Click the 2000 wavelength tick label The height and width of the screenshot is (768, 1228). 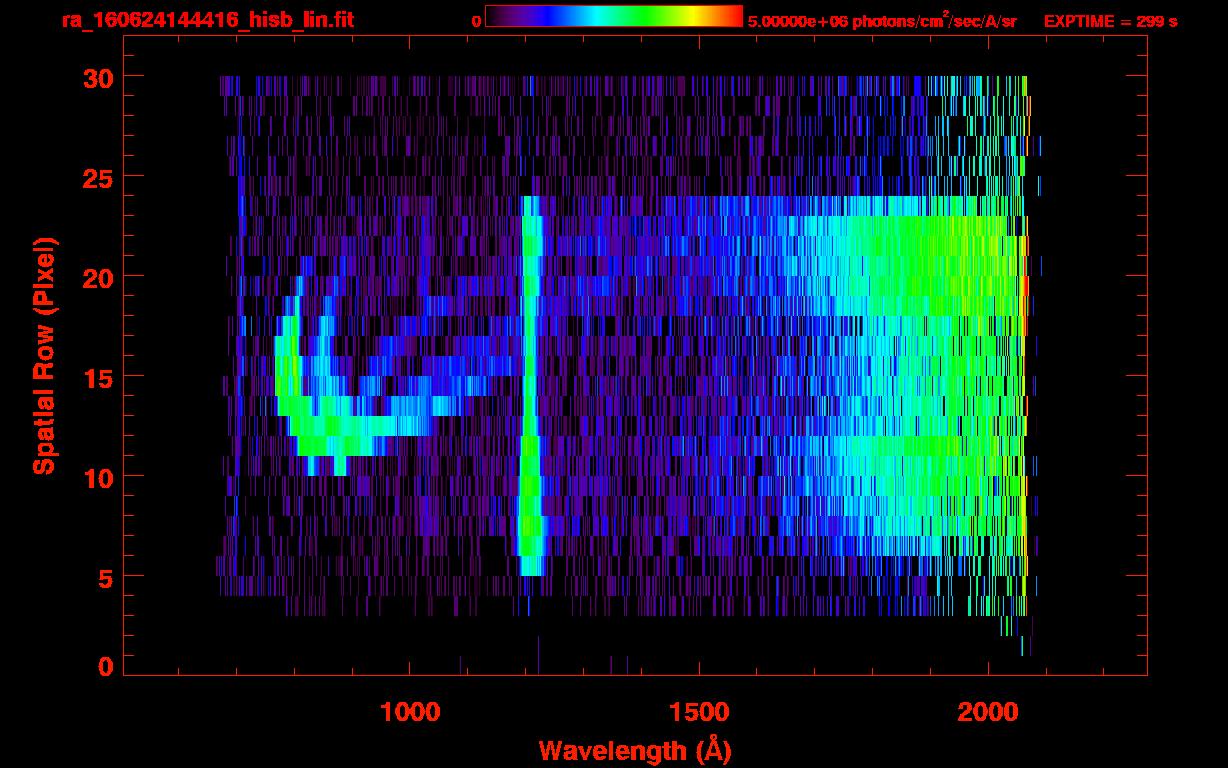point(987,712)
